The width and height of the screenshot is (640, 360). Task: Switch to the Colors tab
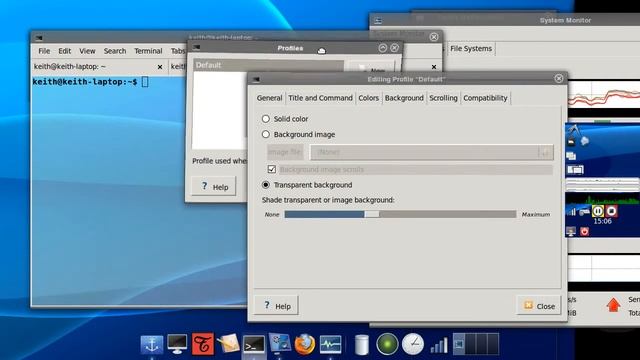click(x=369, y=98)
